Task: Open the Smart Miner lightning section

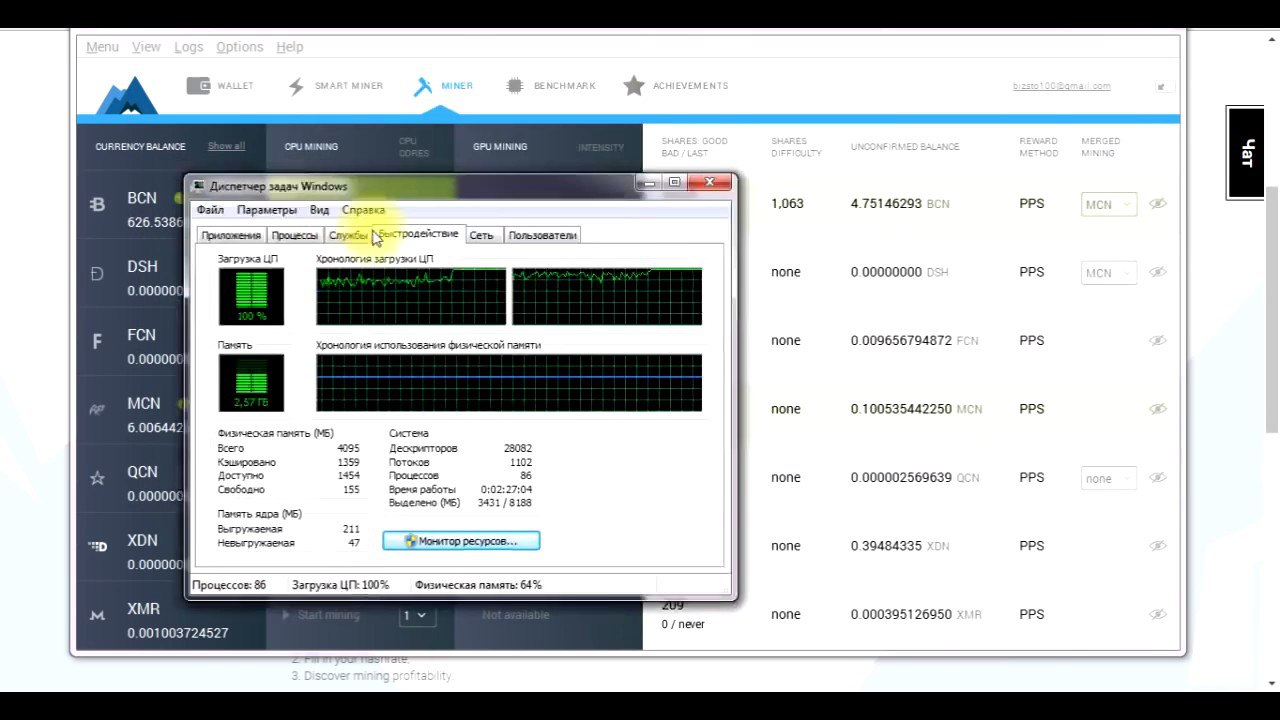Action: coord(335,86)
